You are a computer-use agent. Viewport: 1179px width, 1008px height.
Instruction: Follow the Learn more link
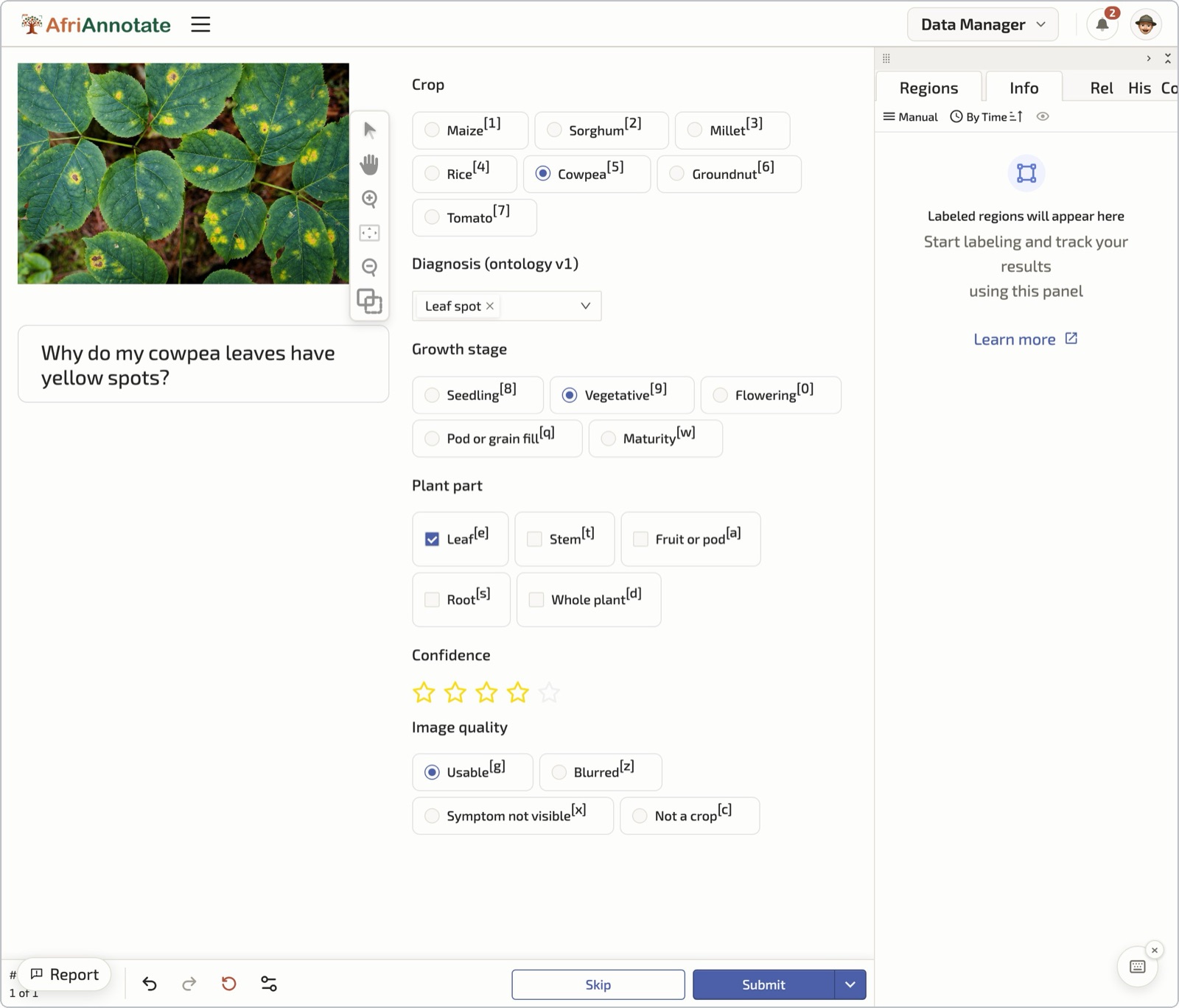[x=1025, y=339]
